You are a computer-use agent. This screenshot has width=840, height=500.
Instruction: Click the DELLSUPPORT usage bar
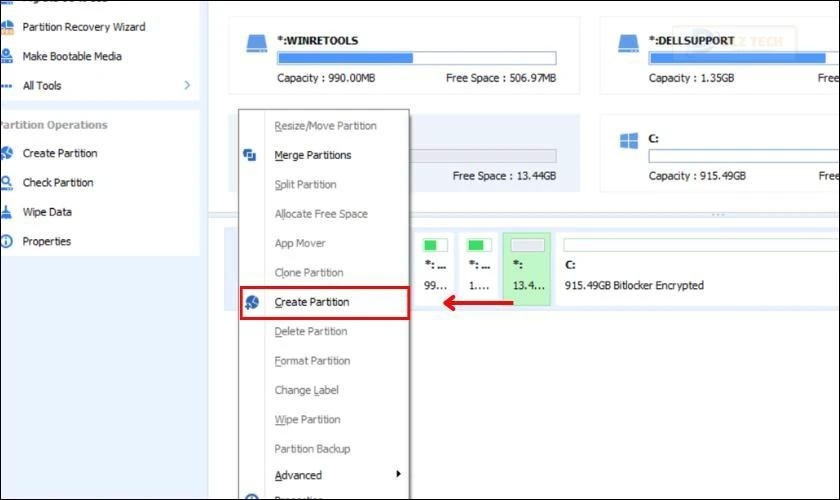point(744,58)
